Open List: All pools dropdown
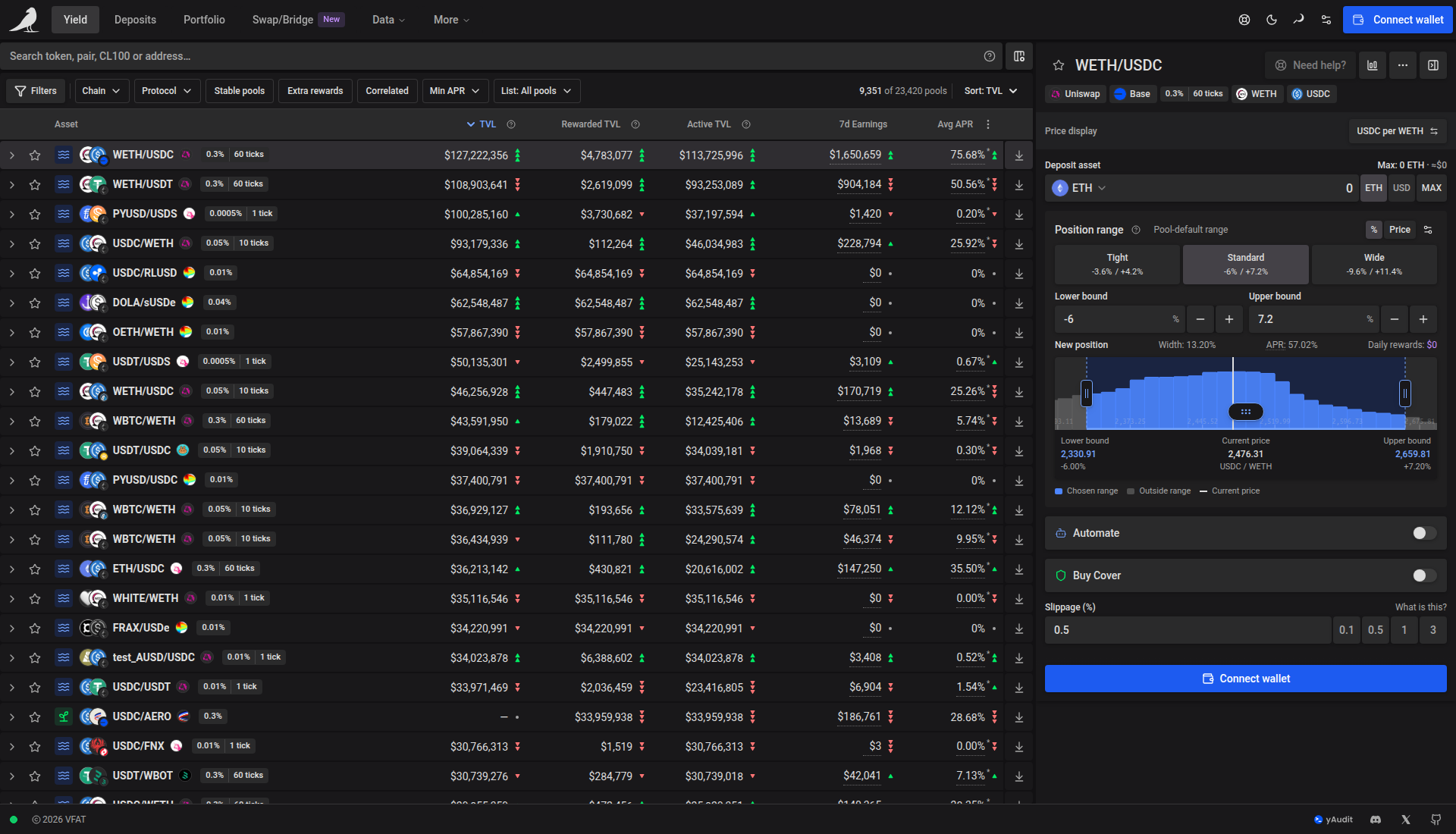 click(537, 91)
